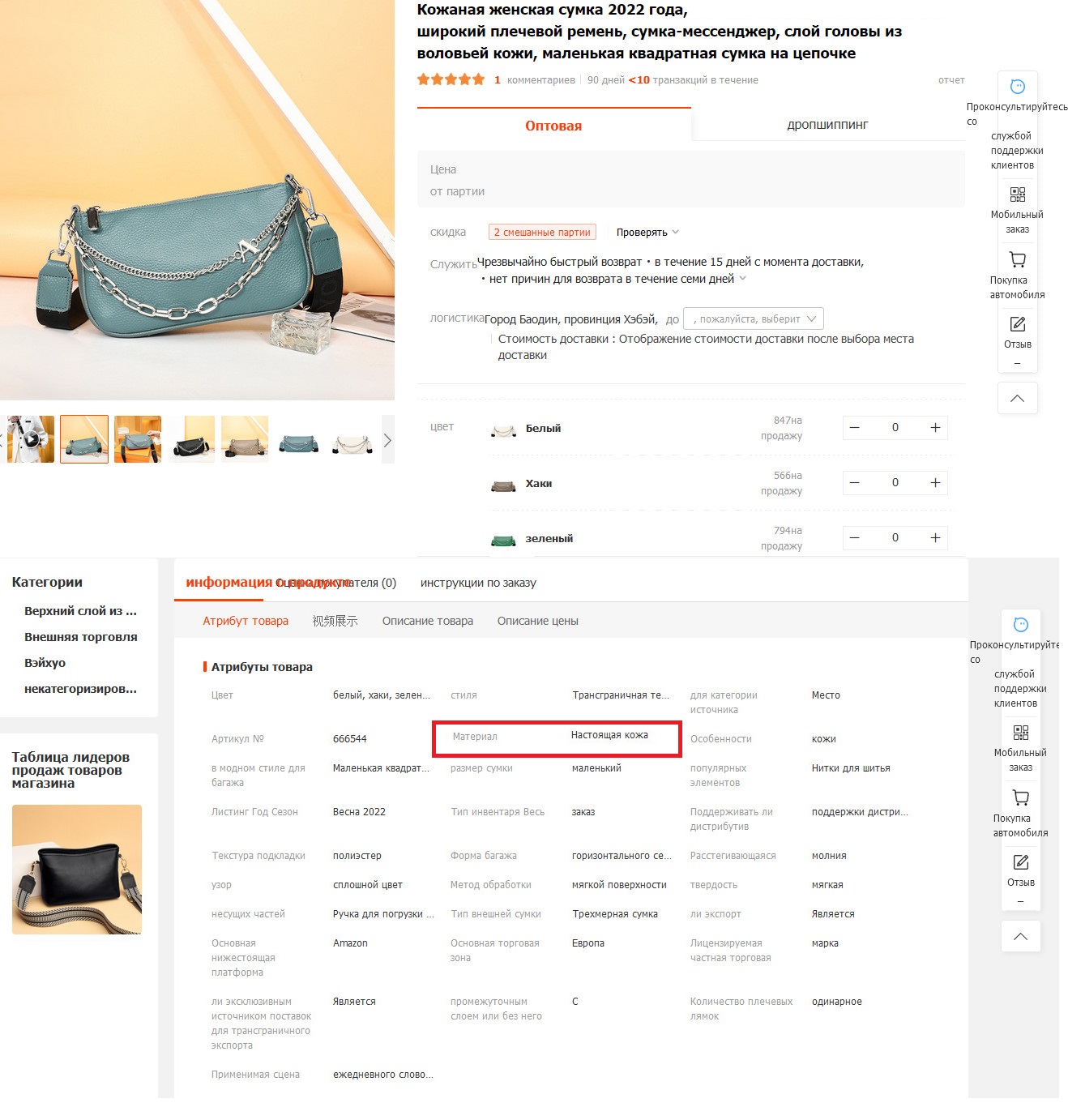Viewport: 1068px width, 1120px height.
Task: Open upper feedback pencil icon
Action: (1018, 324)
